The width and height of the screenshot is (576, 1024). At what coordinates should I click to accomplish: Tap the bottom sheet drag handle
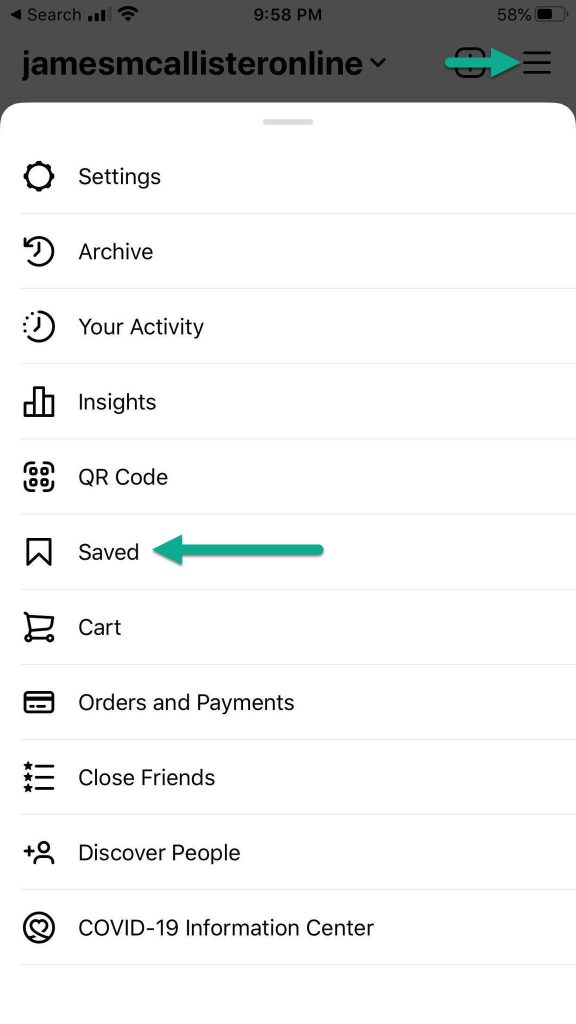point(288,122)
